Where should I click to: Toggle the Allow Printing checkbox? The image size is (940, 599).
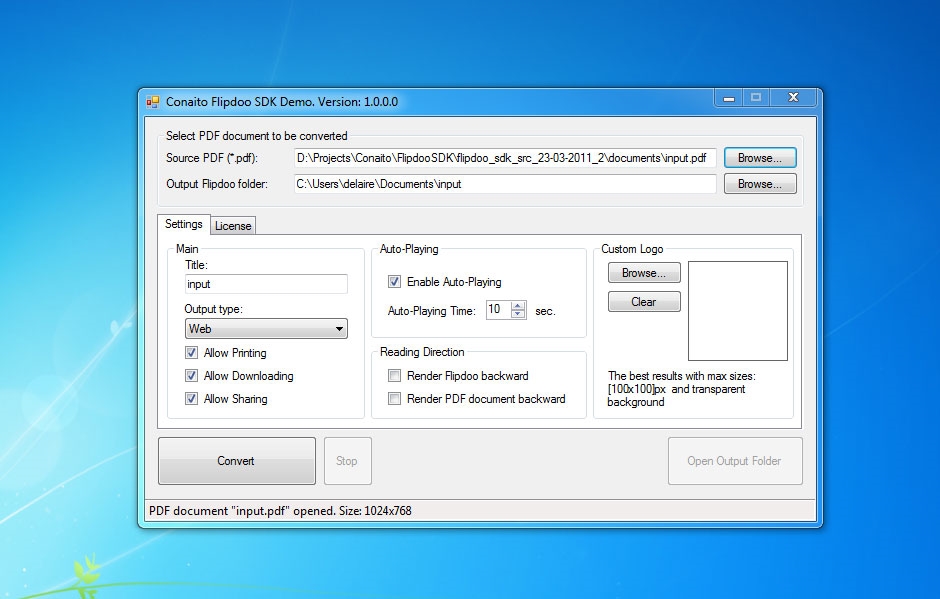click(191, 353)
